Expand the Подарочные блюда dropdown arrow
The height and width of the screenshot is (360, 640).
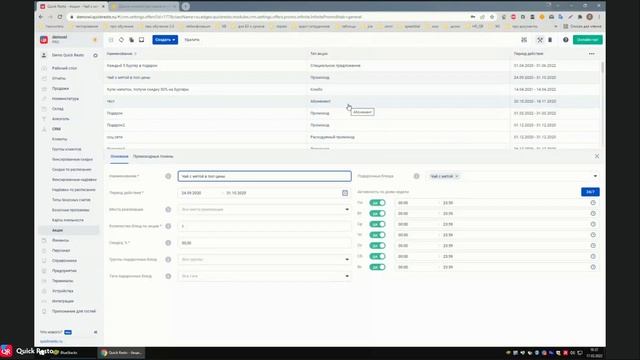595,176
